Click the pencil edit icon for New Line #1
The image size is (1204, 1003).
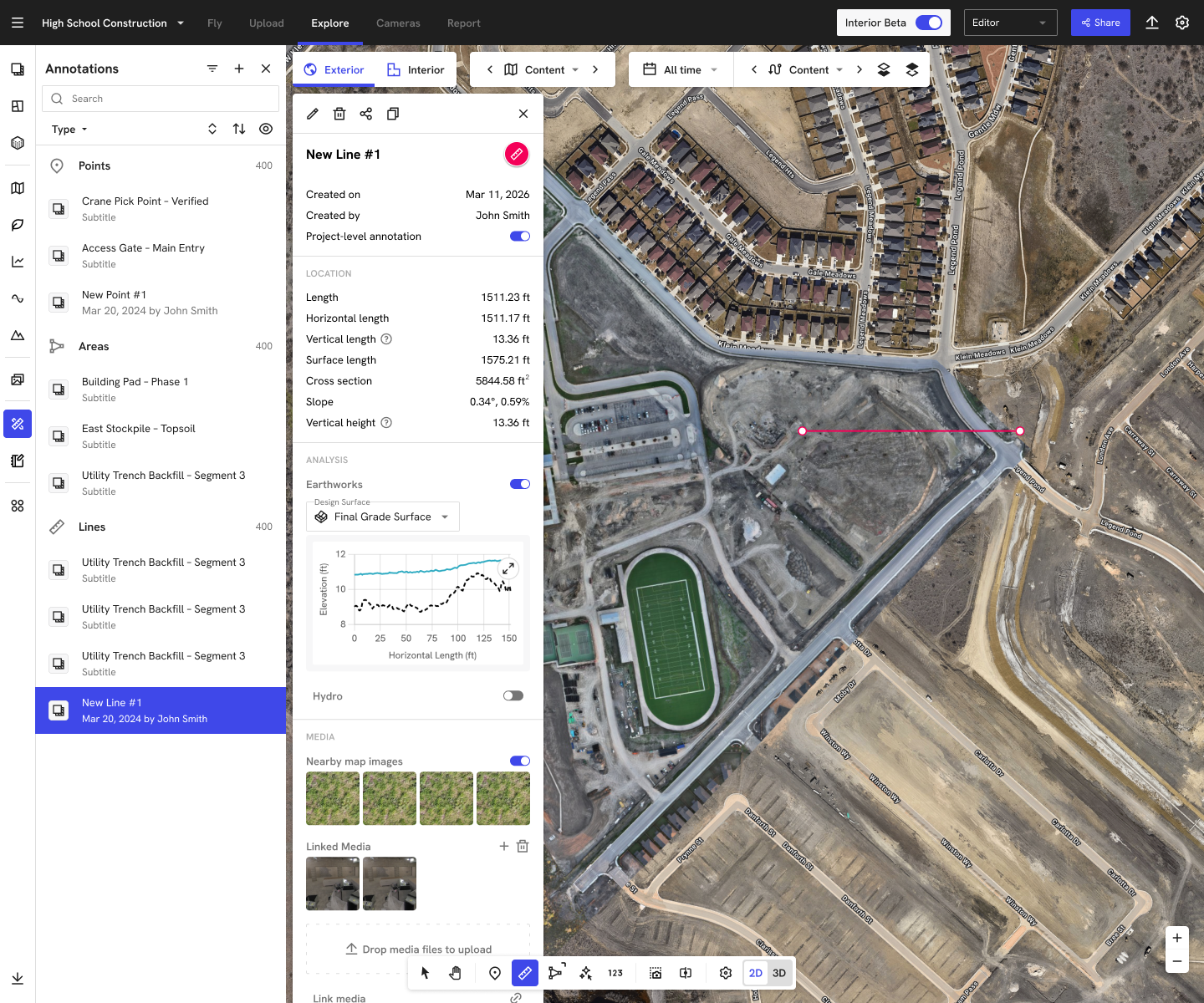pos(313,114)
